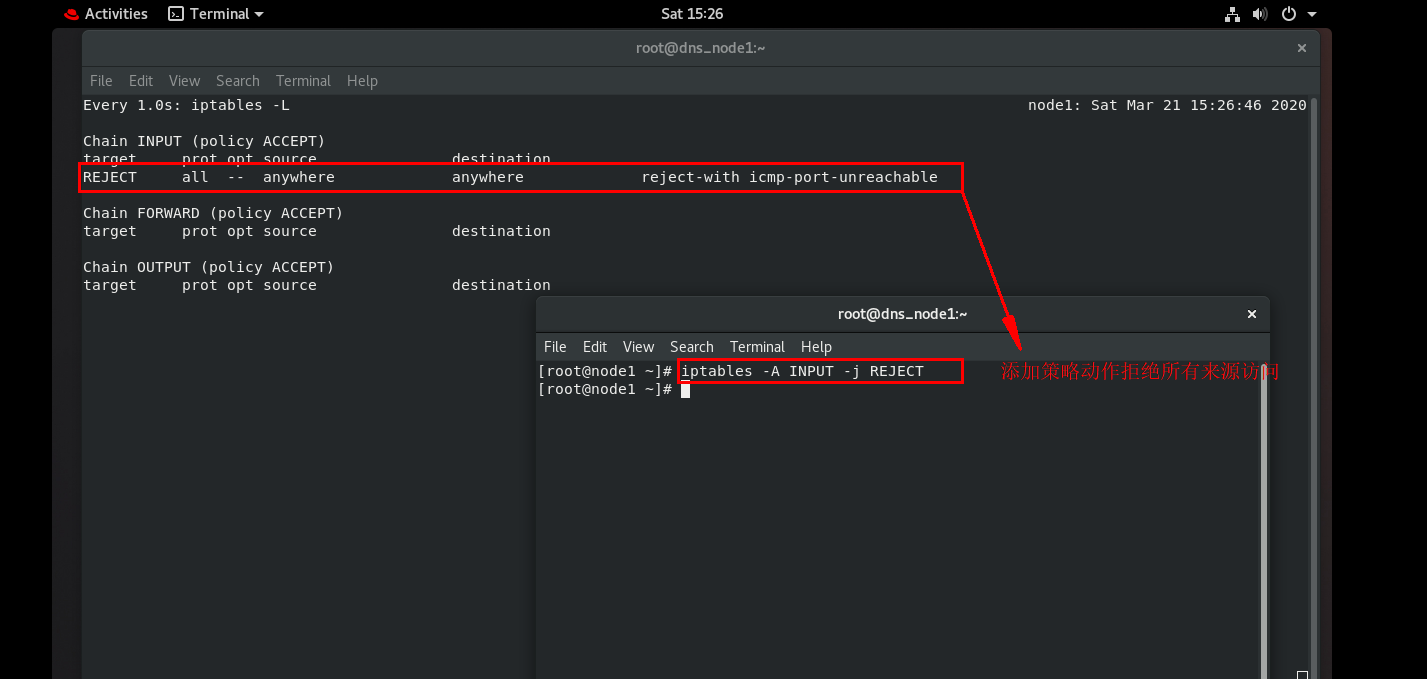
Task: Click the volume speaker icon
Action: coord(1260,14)
